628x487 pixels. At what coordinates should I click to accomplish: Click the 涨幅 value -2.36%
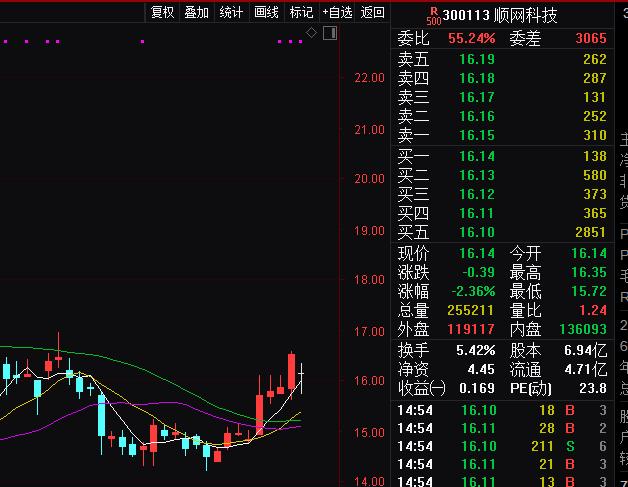point(474,291)
